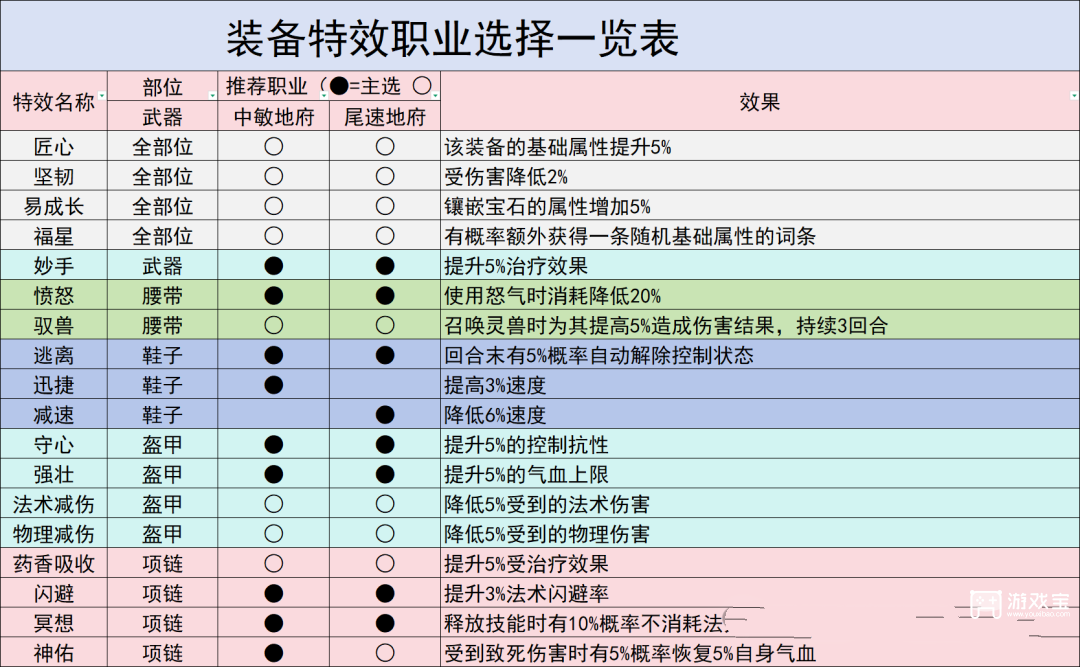
Task: Click the hollow circle for 福星 under 尾速地府
Action: tap(385, 235)
